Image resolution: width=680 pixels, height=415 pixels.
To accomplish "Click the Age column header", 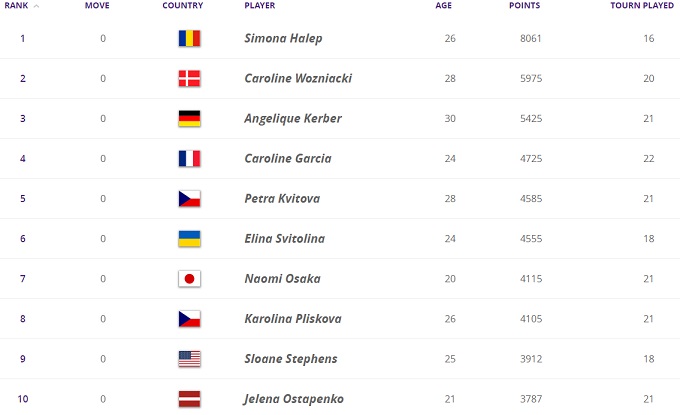I will click(443, 6).
